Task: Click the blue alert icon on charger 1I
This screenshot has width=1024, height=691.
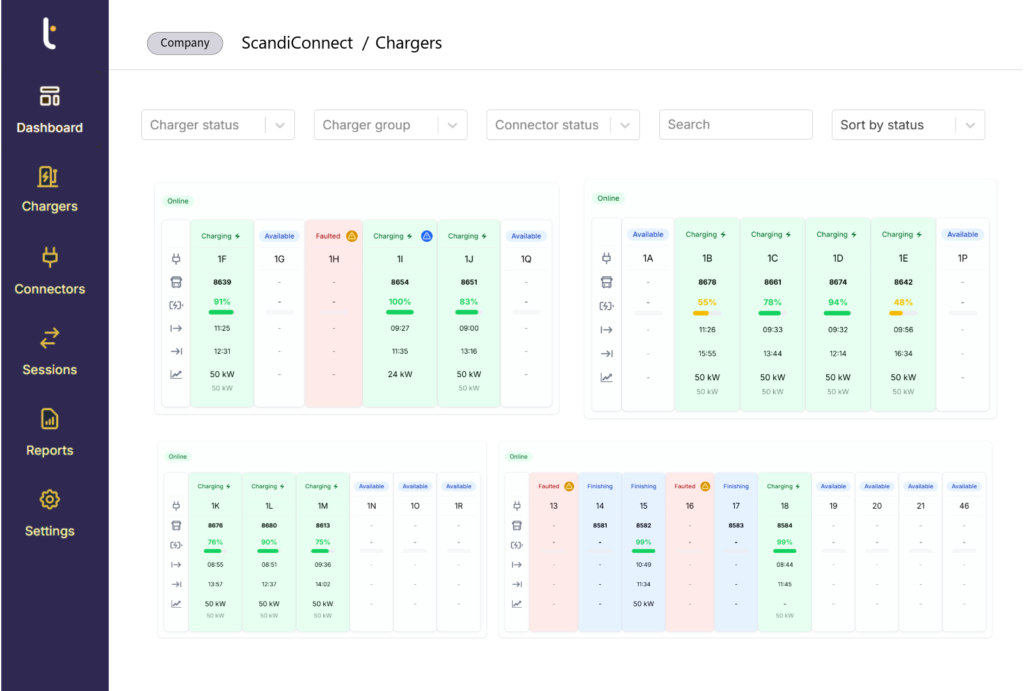Action: point(426,237)
